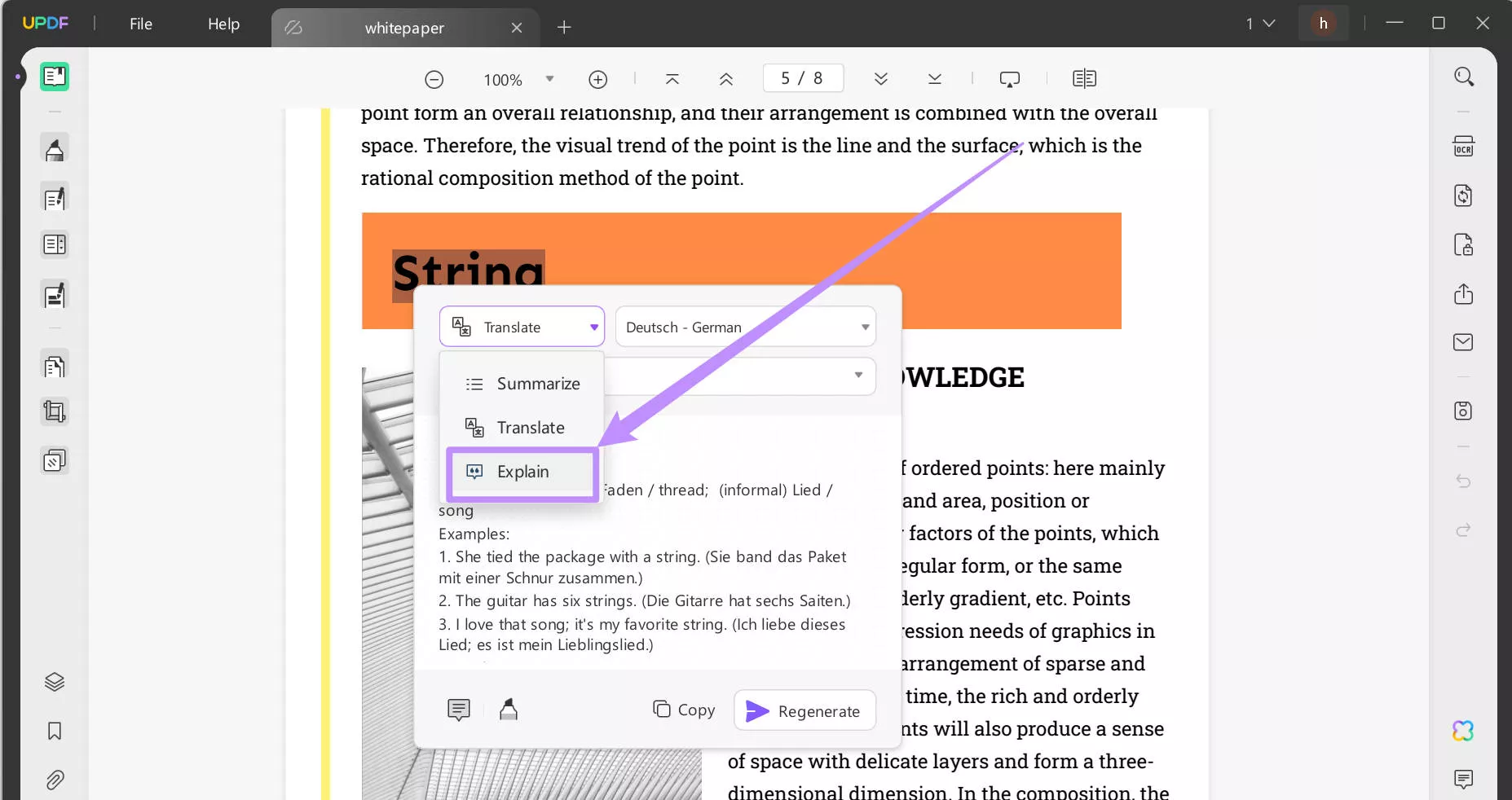This screenshot has width=1512, height=800.
Task: Choose Summarize from the mode list
Action: tap(522, 384)
